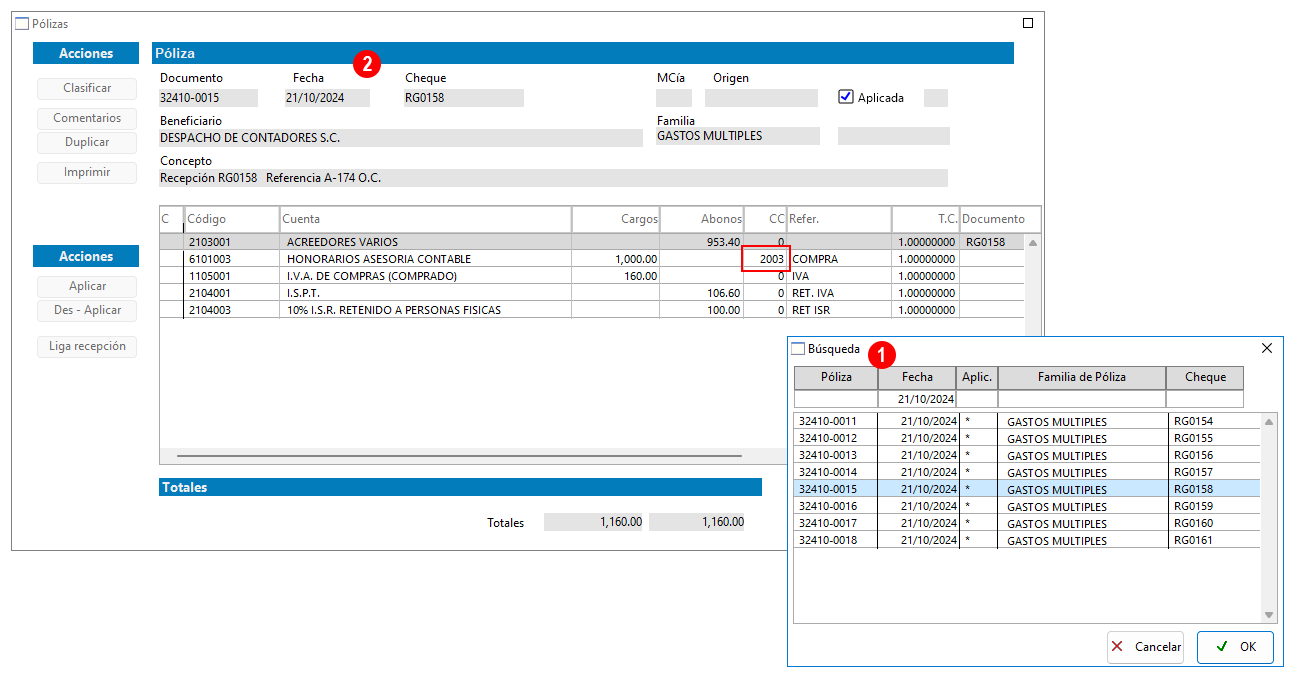The image size is (1298, 679).
Task: Select the I.V.A. DE COMPRAS (COMPRADO) row
Action: click(592, 276)
